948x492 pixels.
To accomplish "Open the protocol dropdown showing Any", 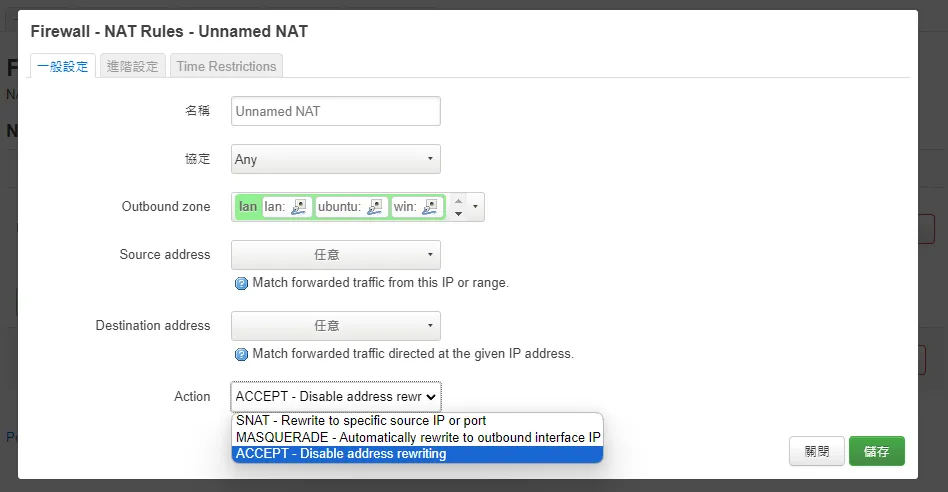I will (336, 159).
